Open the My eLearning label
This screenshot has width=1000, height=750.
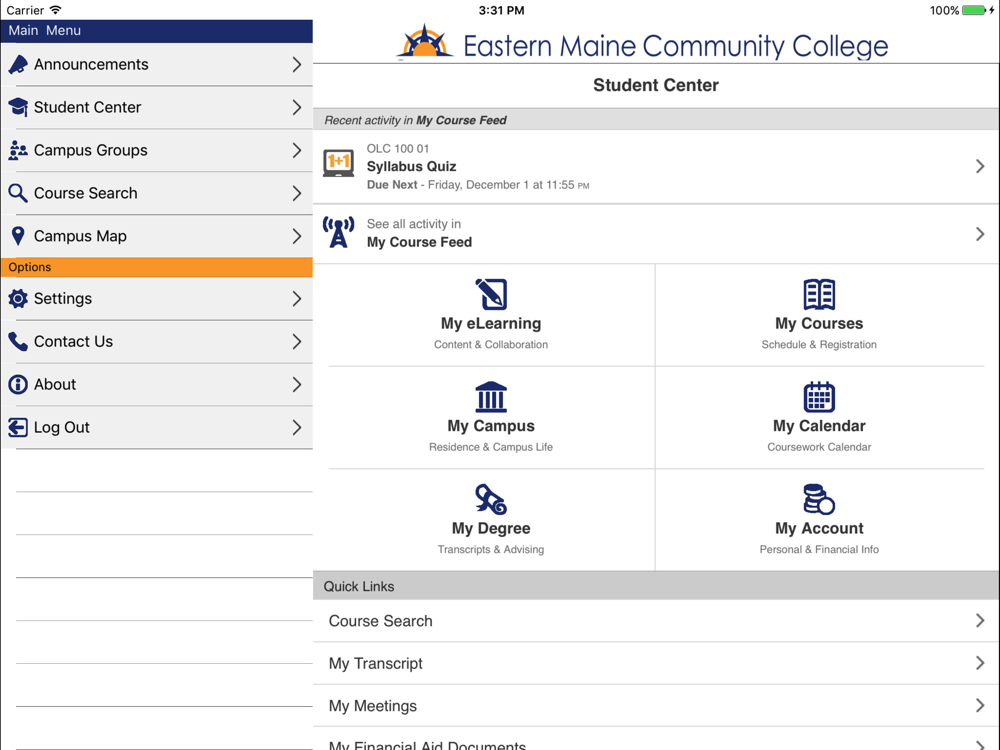tap(491, 323)
